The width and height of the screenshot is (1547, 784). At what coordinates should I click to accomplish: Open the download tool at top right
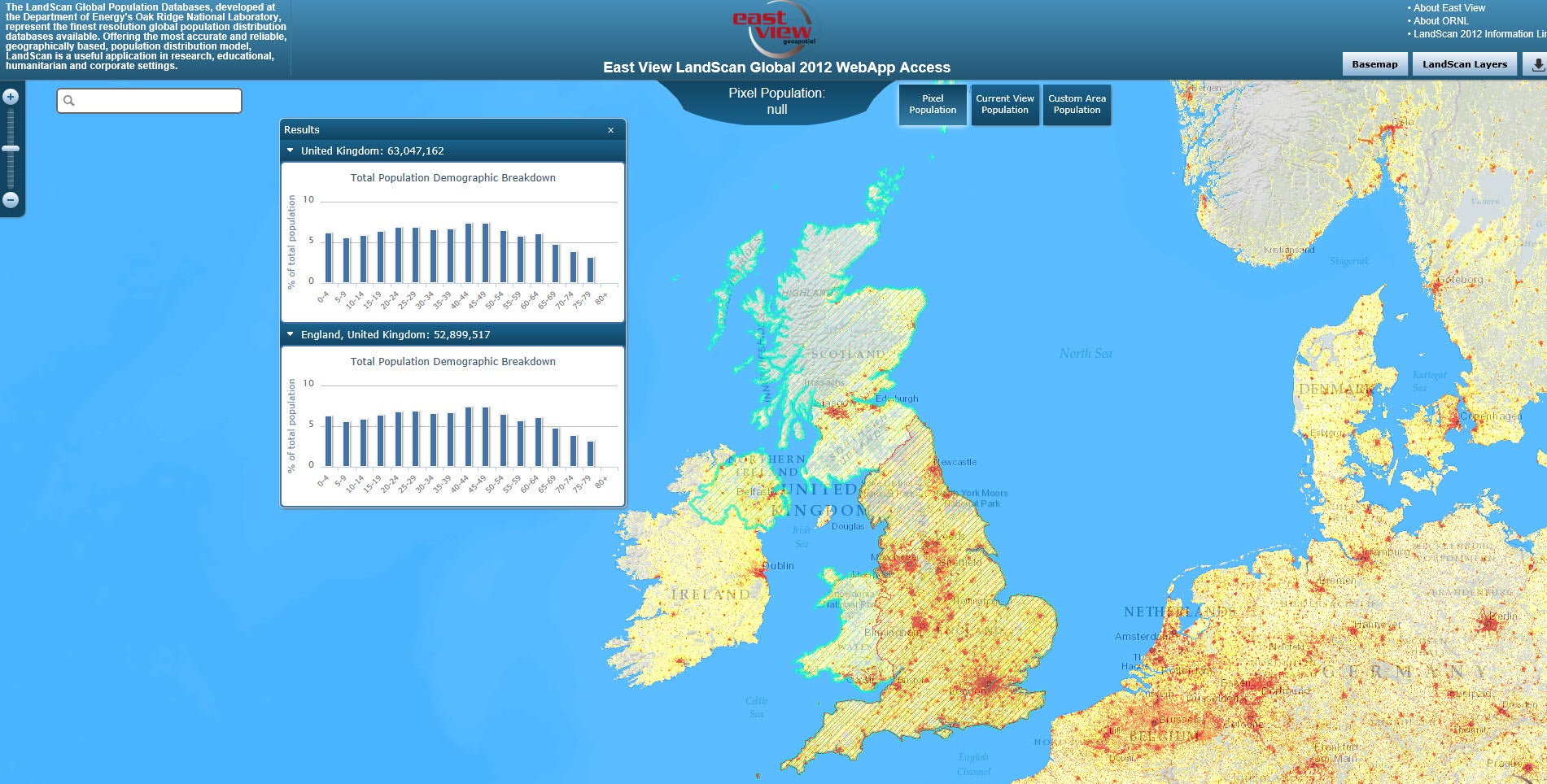click(x=1536, y=63)
